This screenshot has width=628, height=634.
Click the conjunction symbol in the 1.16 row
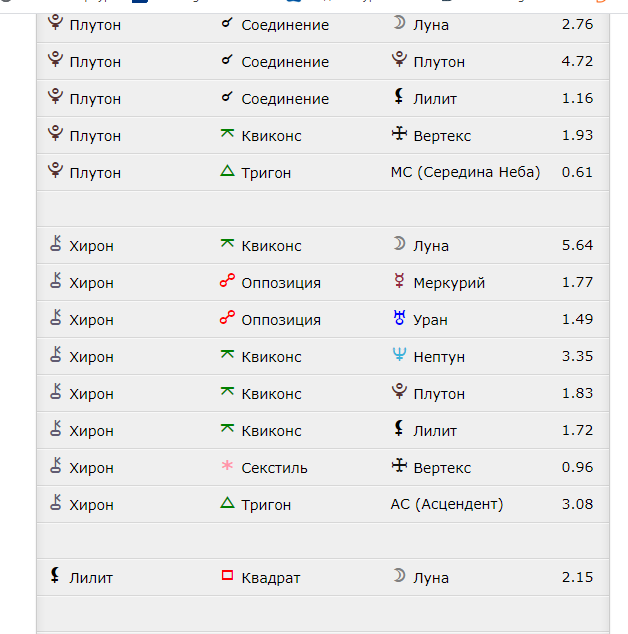(x=227, y=97)
